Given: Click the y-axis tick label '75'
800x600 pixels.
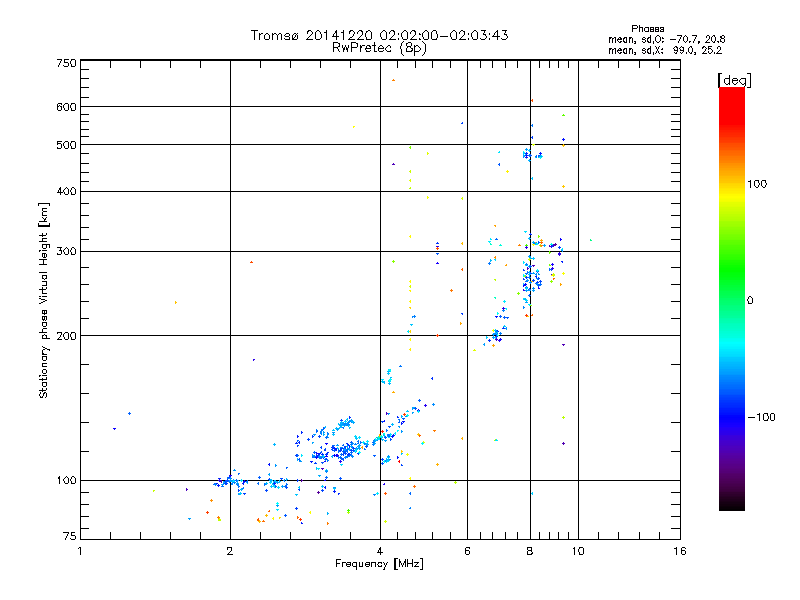Looking at the screenshot, I should point(70,536).
